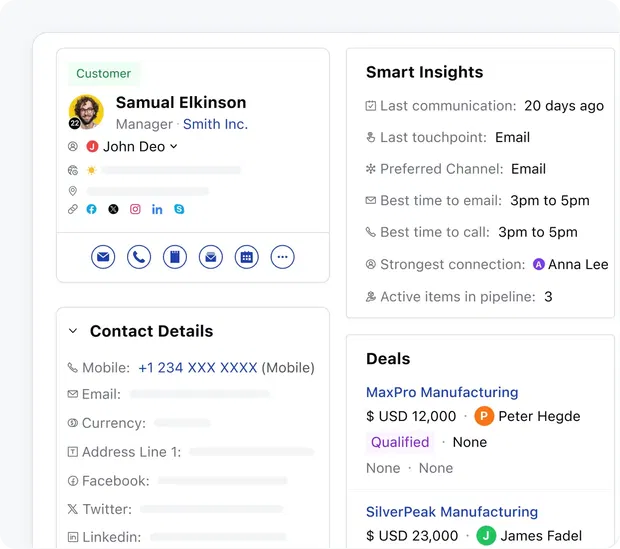
Task: Click the $ USD 23,000 deal amount
Action: tap(412, 536)
